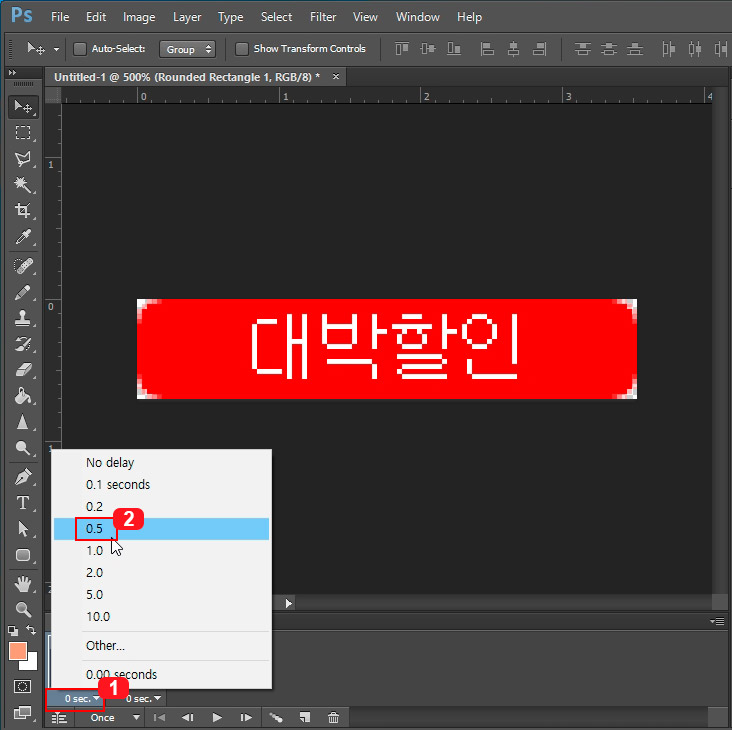The width and height of the screenshot is (732, 730).
Task: Tween animation frames
Action: pos(276,717)
